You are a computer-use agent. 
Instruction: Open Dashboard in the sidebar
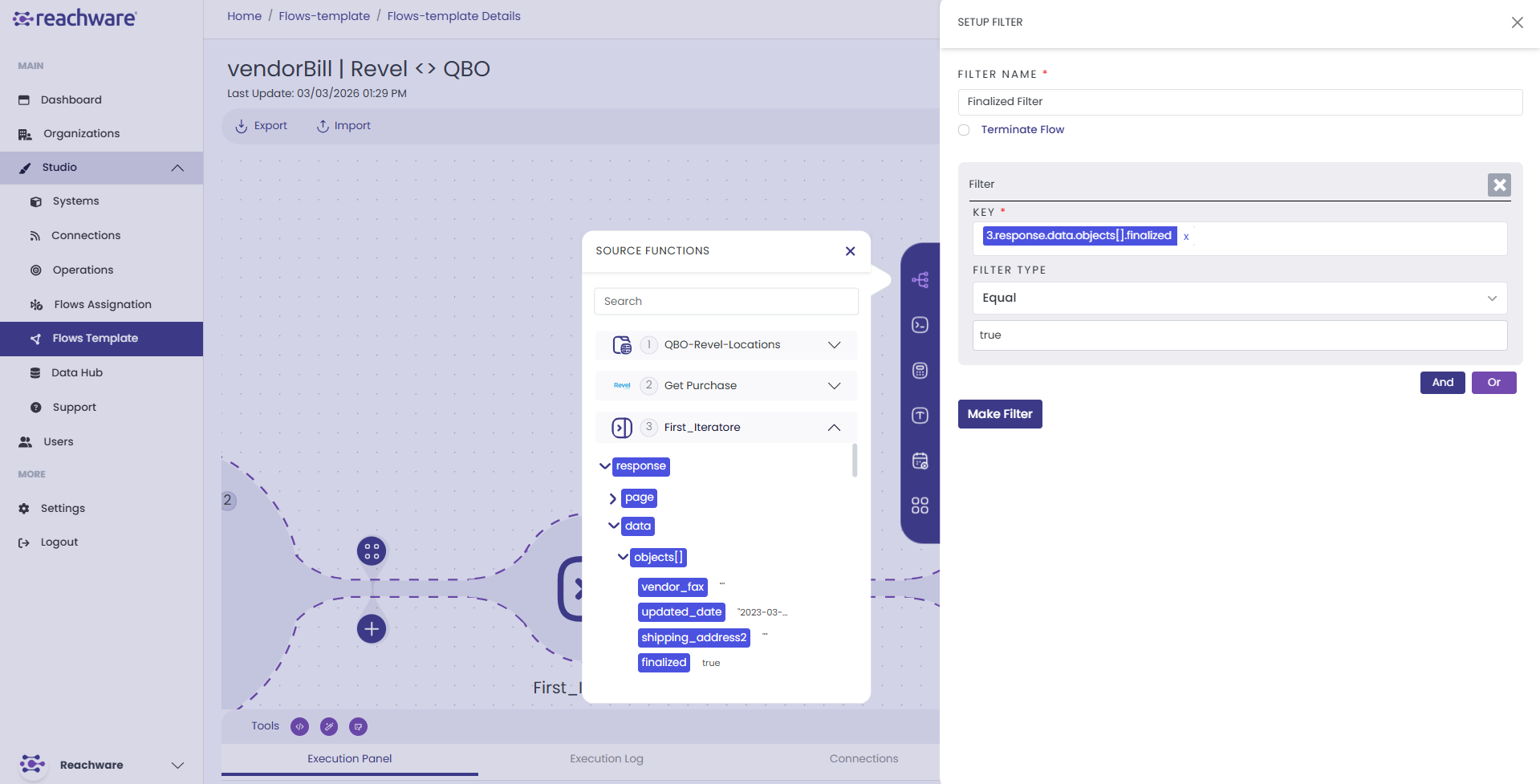point(71,100)
